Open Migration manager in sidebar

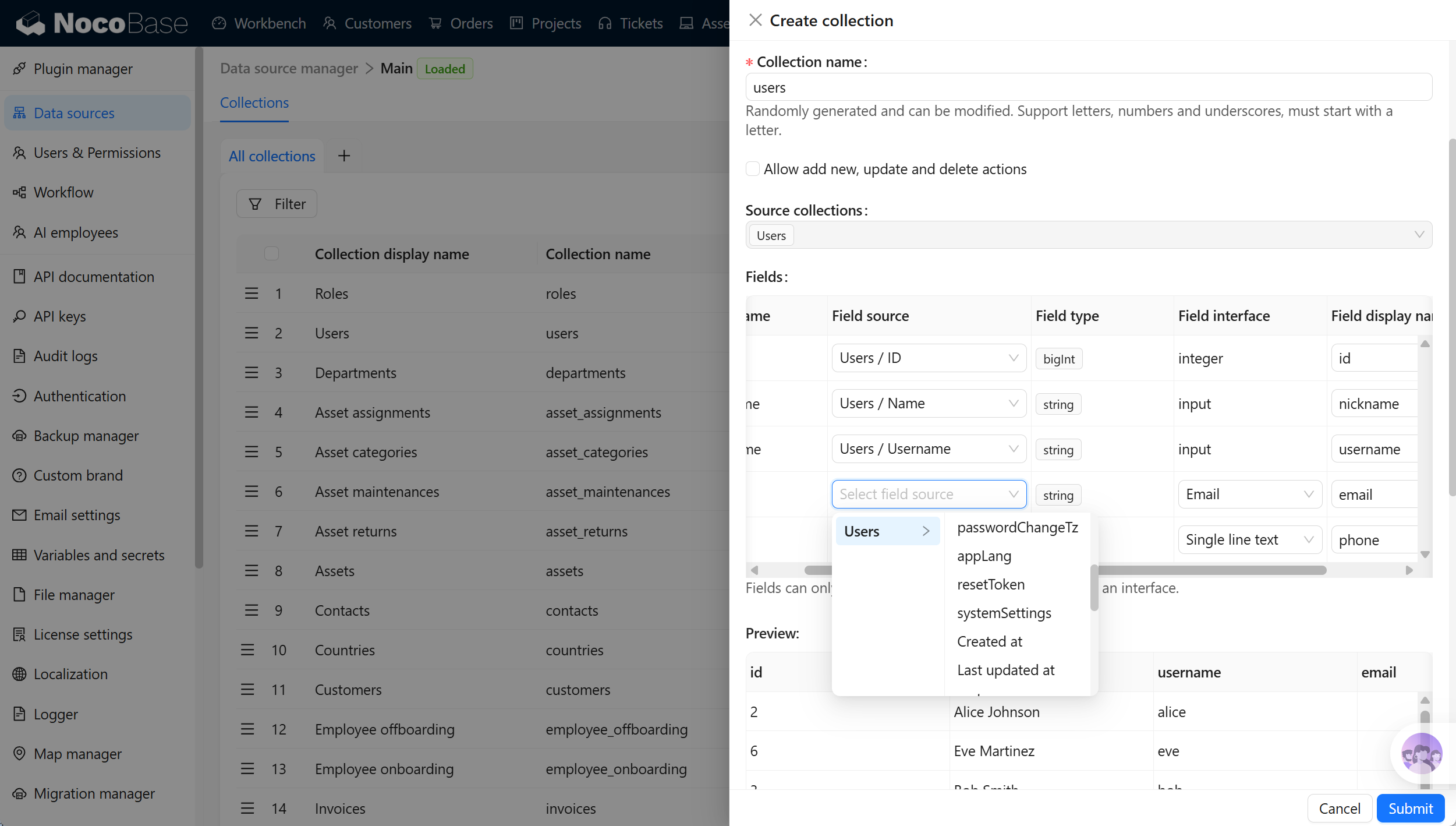pos(93,793)
